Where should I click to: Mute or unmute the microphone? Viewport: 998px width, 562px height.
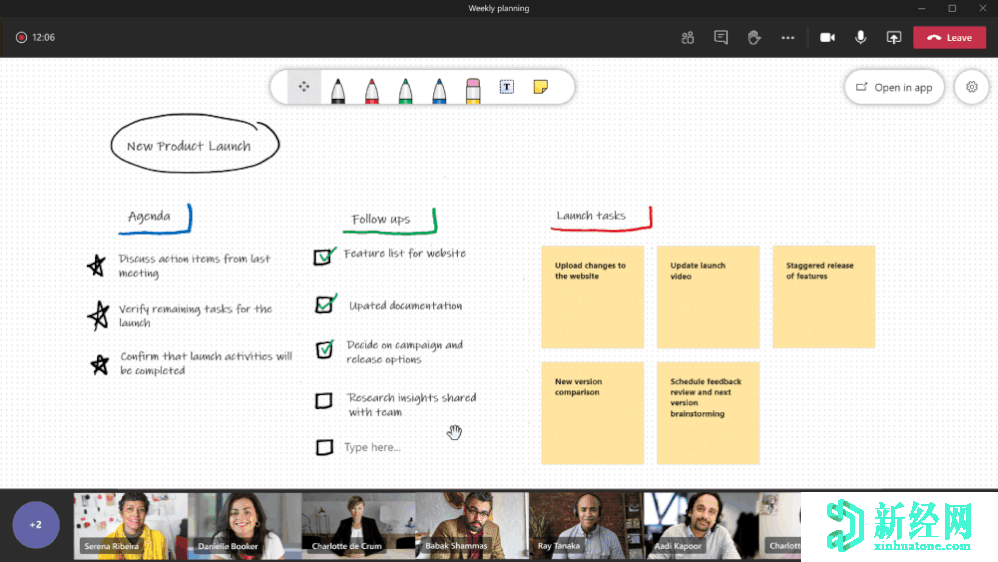(861, 38)
